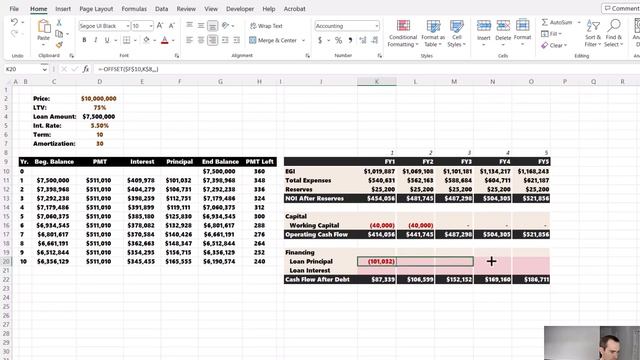Toggle Italic formatting

pos(96,40)
